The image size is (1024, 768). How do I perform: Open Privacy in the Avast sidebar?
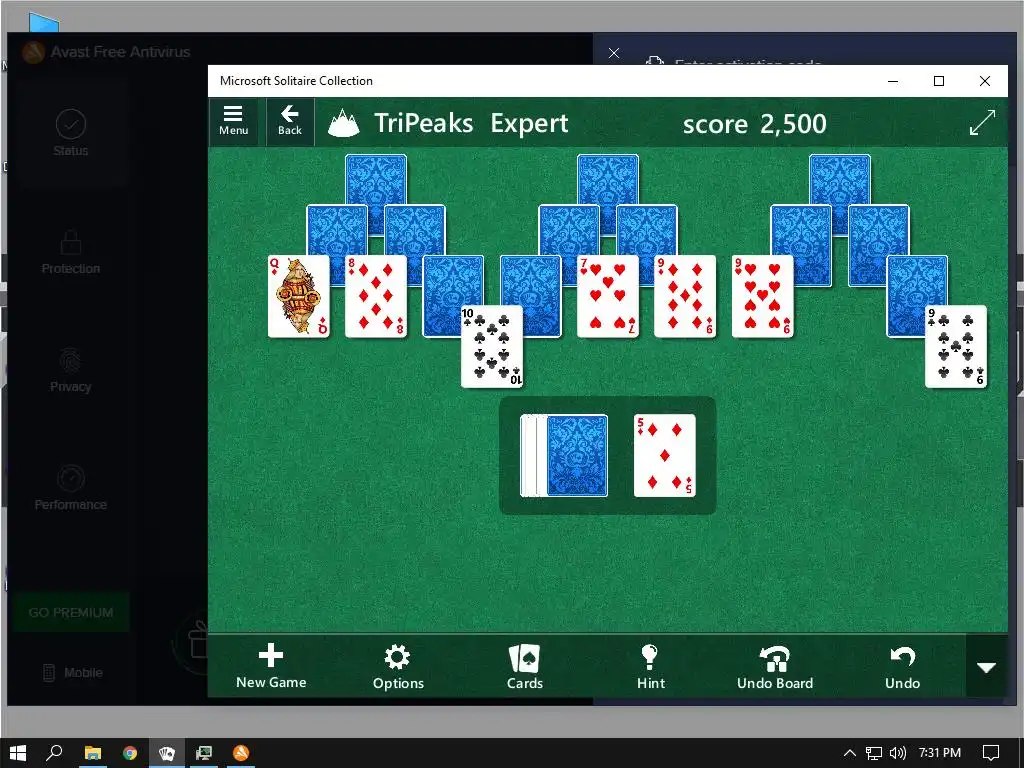coord(71,370)
